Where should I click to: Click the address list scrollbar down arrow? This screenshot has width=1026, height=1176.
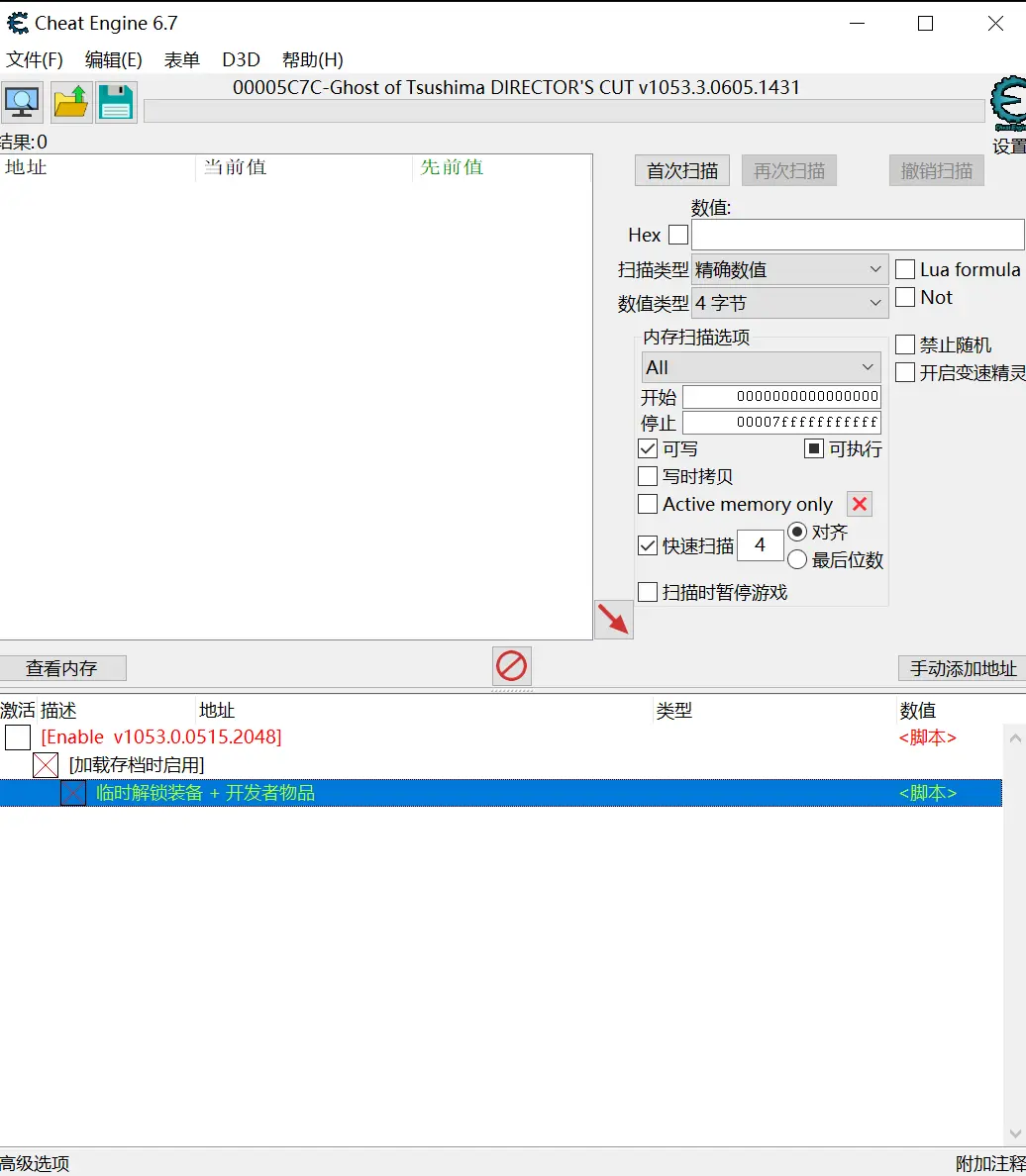coord(1015,1133)
